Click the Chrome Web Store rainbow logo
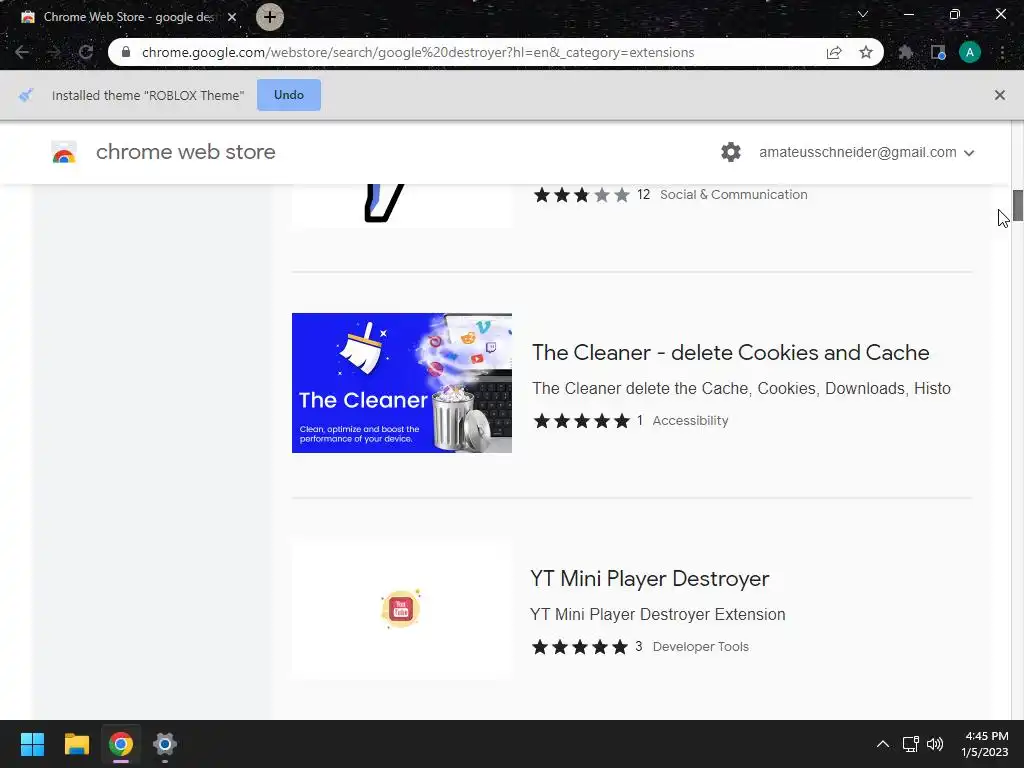Screen dimensions: 1024x768 pos(64,152)
